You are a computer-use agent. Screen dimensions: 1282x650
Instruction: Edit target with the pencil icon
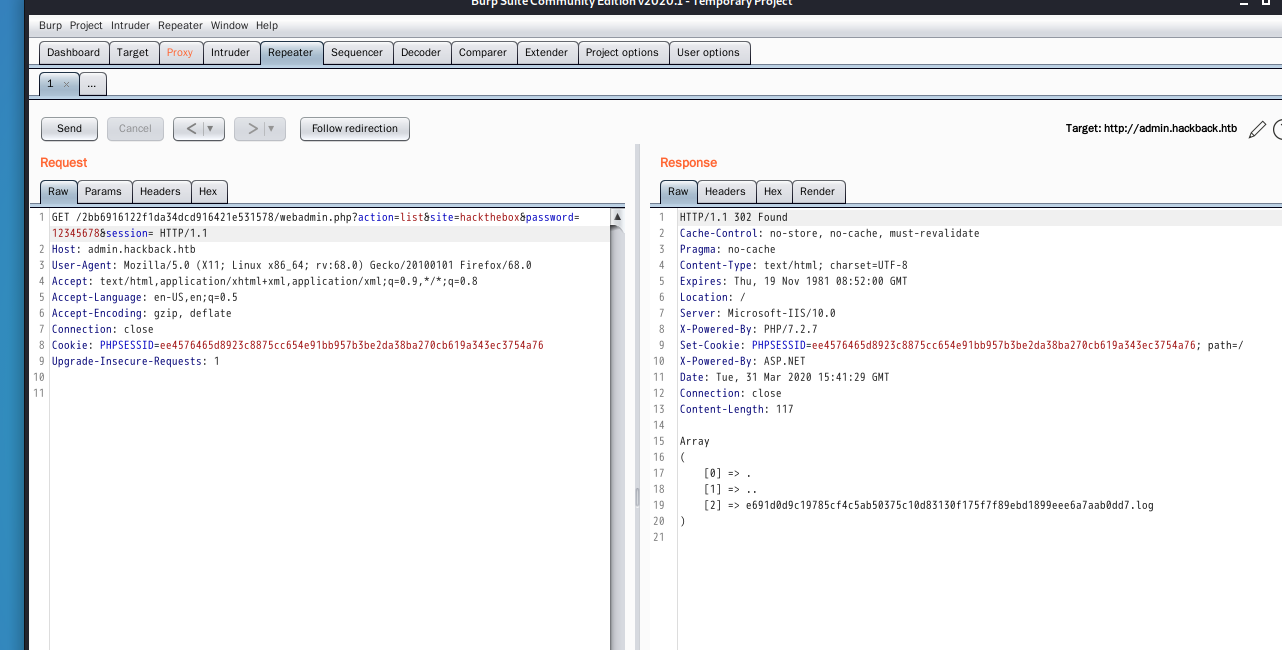(1258, 129)
